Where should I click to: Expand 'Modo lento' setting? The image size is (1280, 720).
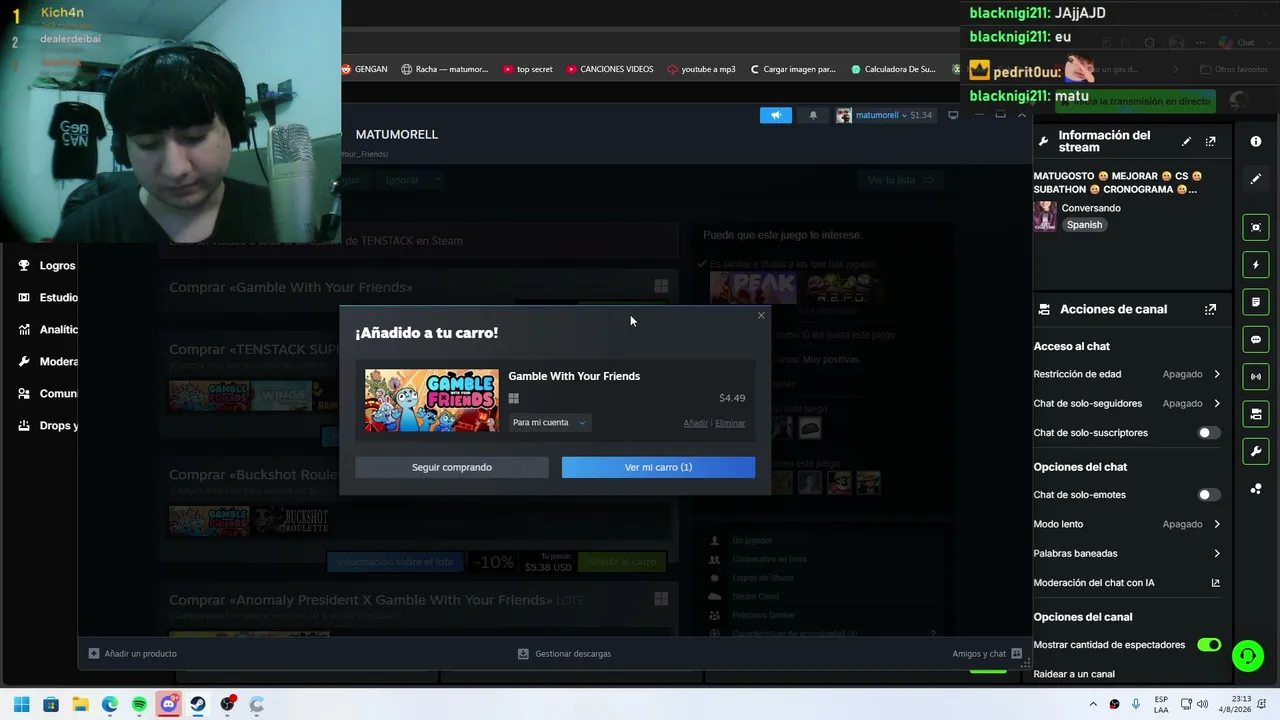(x=1127, y=524)
